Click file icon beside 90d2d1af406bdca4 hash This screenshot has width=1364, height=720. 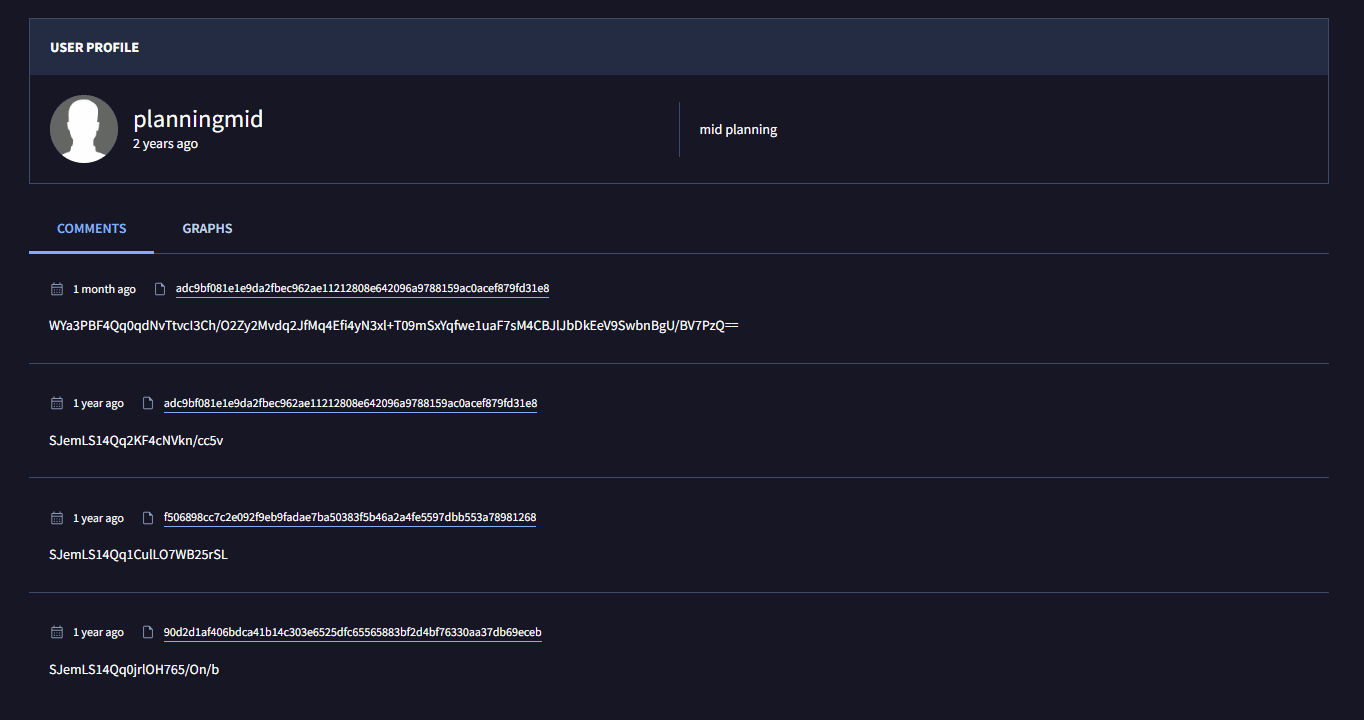pos(147,633)
